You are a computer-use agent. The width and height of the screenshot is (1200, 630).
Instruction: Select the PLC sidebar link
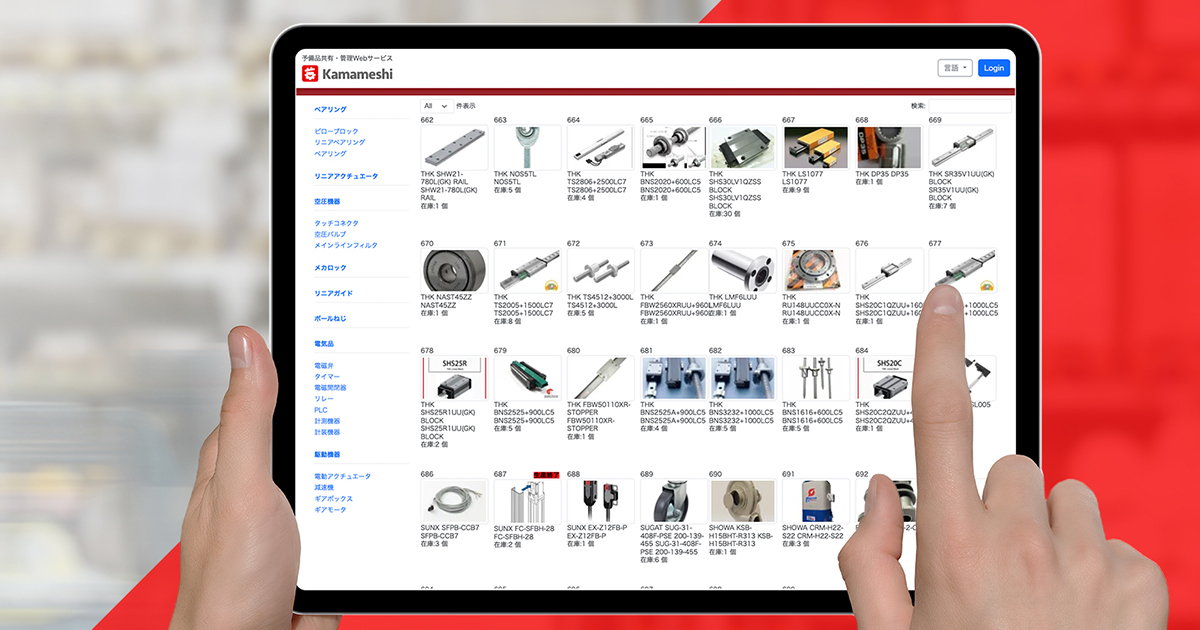(x=321, y=410)
